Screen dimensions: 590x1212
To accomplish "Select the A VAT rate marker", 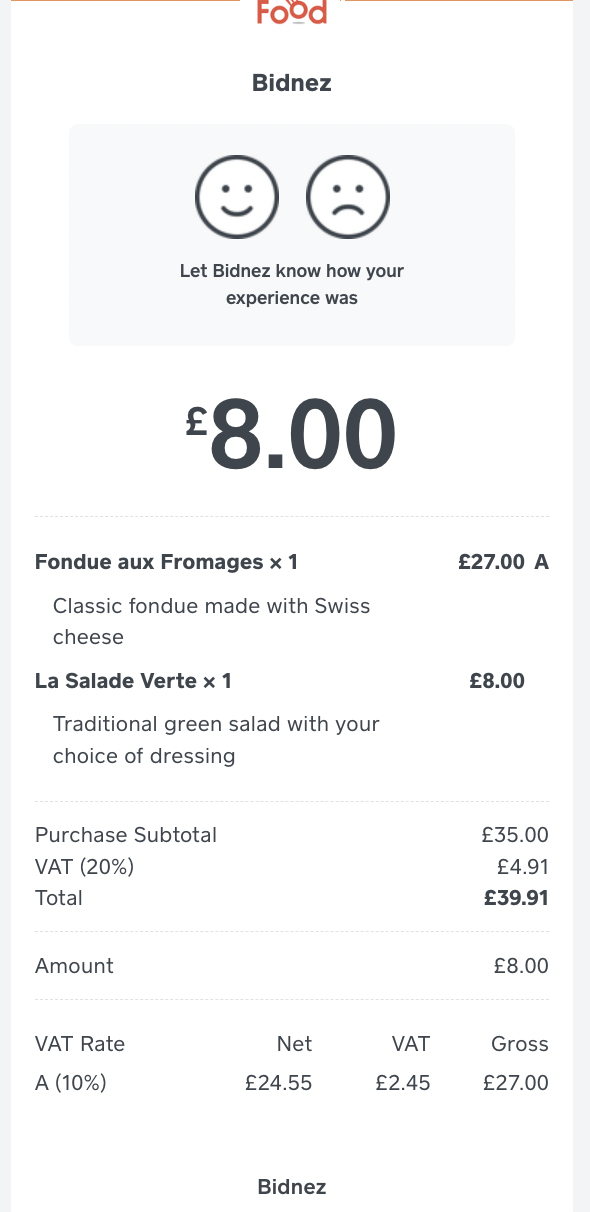I will (x=541, y=562).
